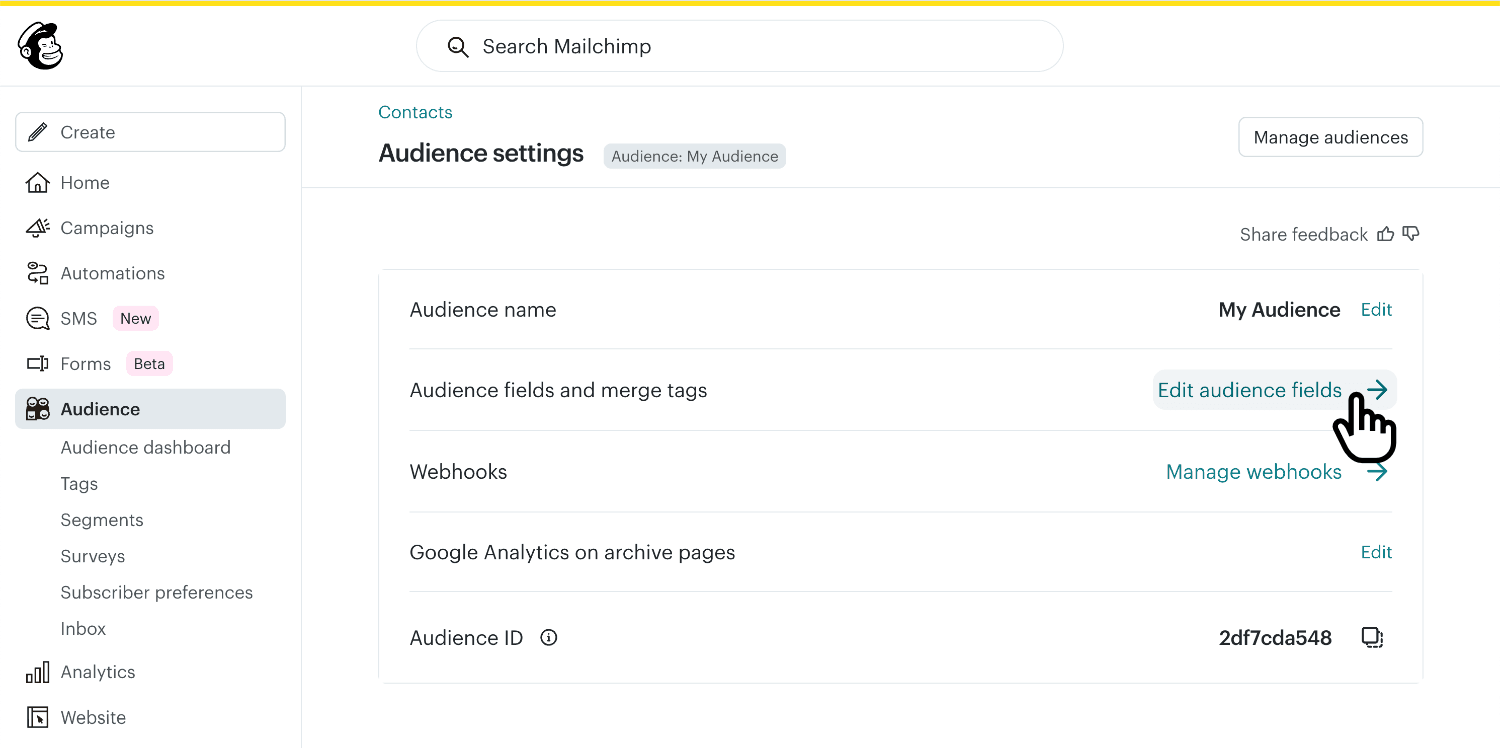Click the Audience: My Audience badge
This screenshot has height=748, width=1500.
695,156
